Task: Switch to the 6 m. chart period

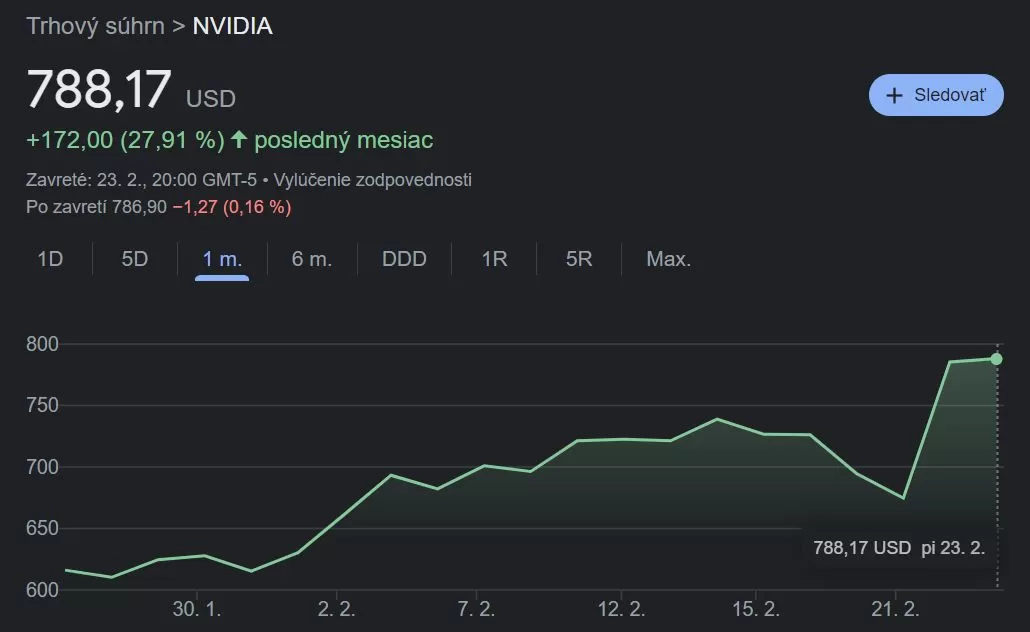Action: 314,258
